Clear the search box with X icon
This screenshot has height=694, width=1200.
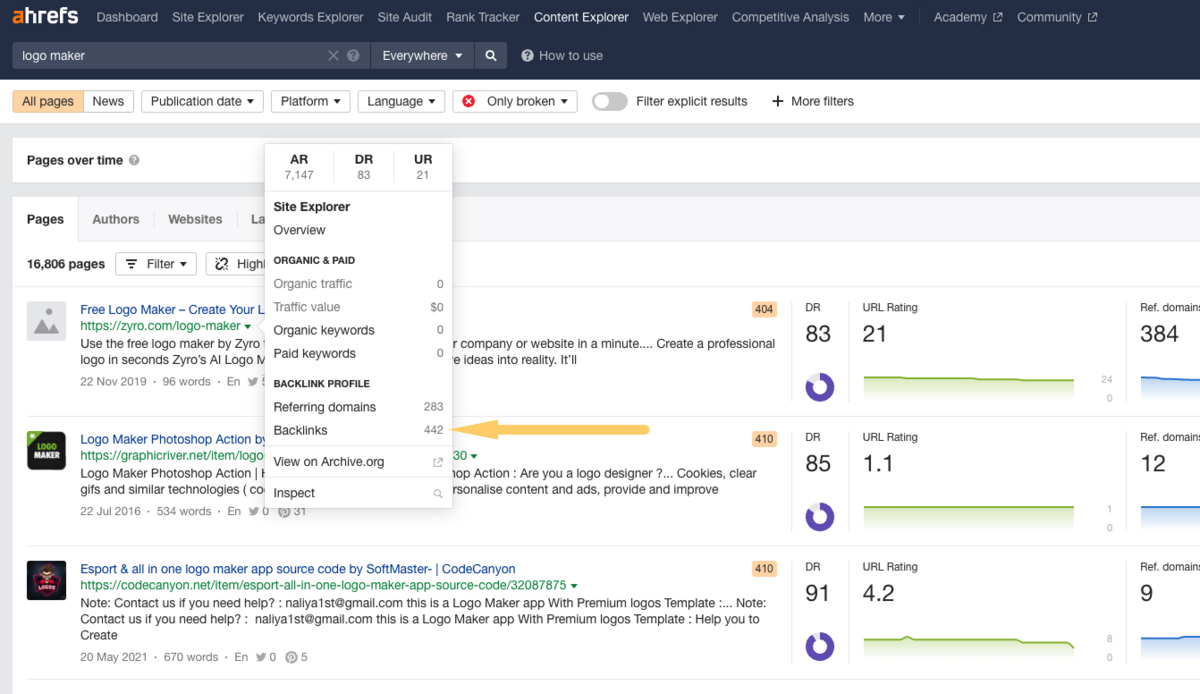click(x=334, y=56)
